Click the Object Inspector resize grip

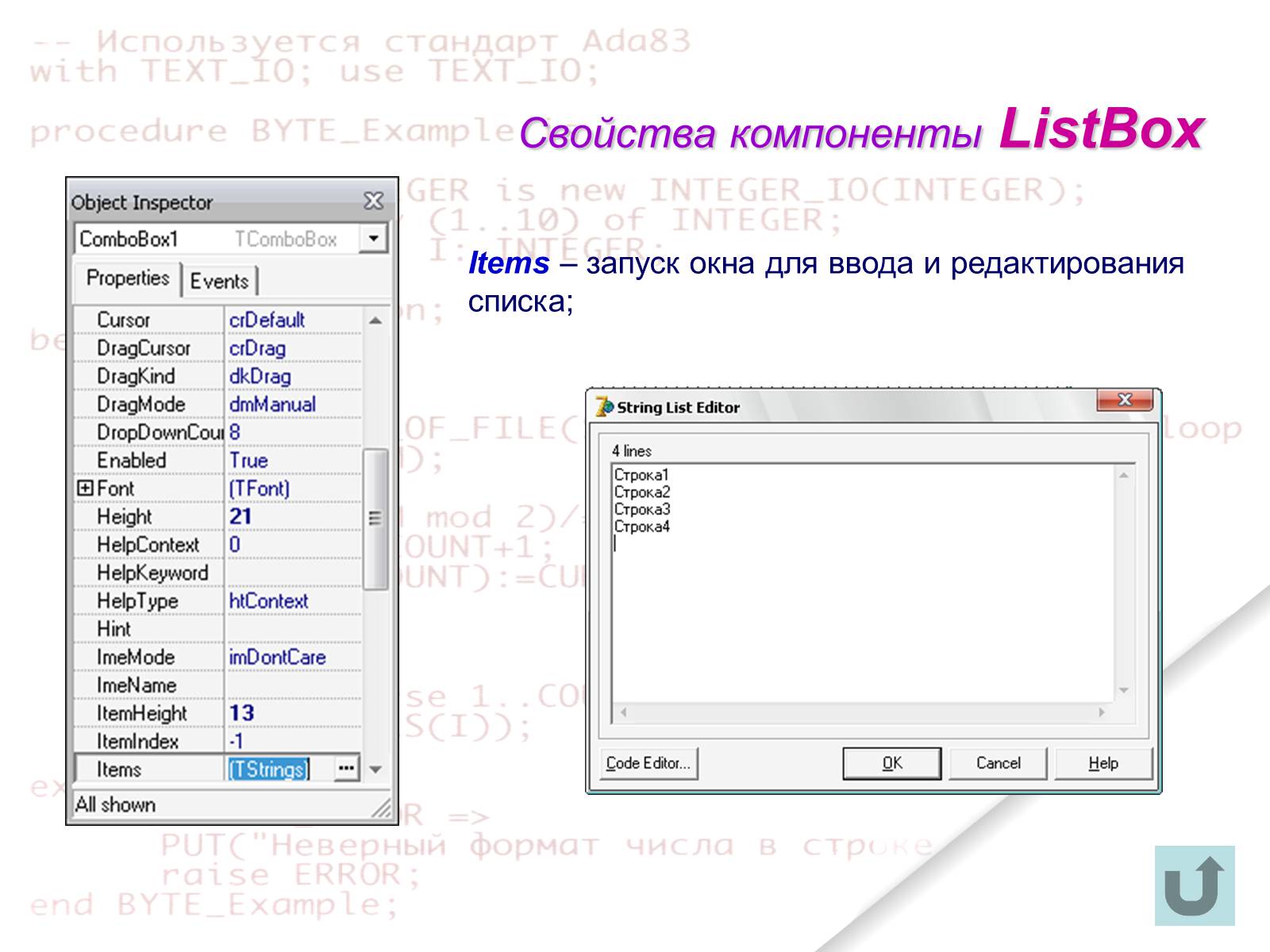(x=382, y=808)
